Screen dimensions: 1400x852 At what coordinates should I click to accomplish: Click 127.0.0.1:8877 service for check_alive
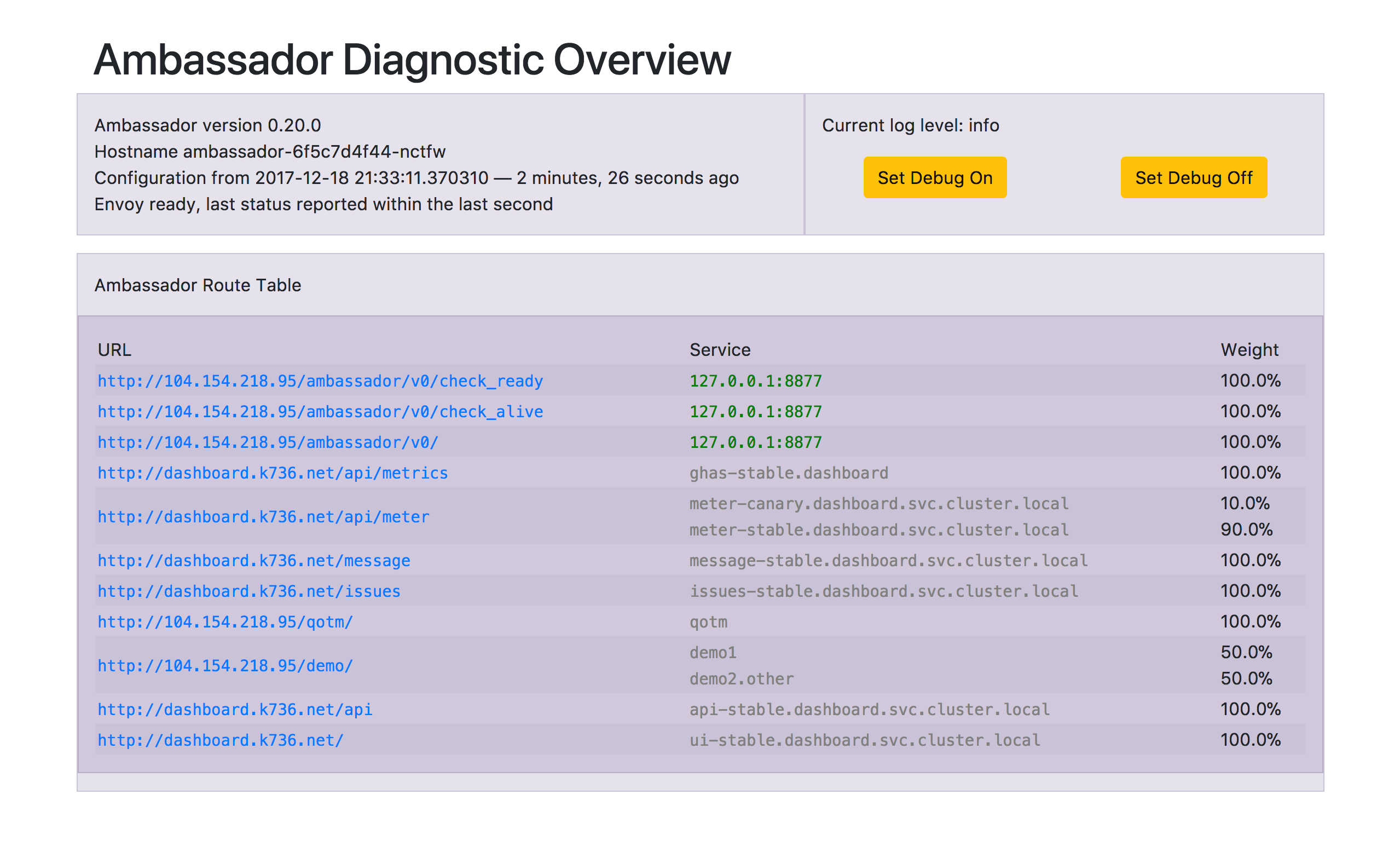point(755,412)
